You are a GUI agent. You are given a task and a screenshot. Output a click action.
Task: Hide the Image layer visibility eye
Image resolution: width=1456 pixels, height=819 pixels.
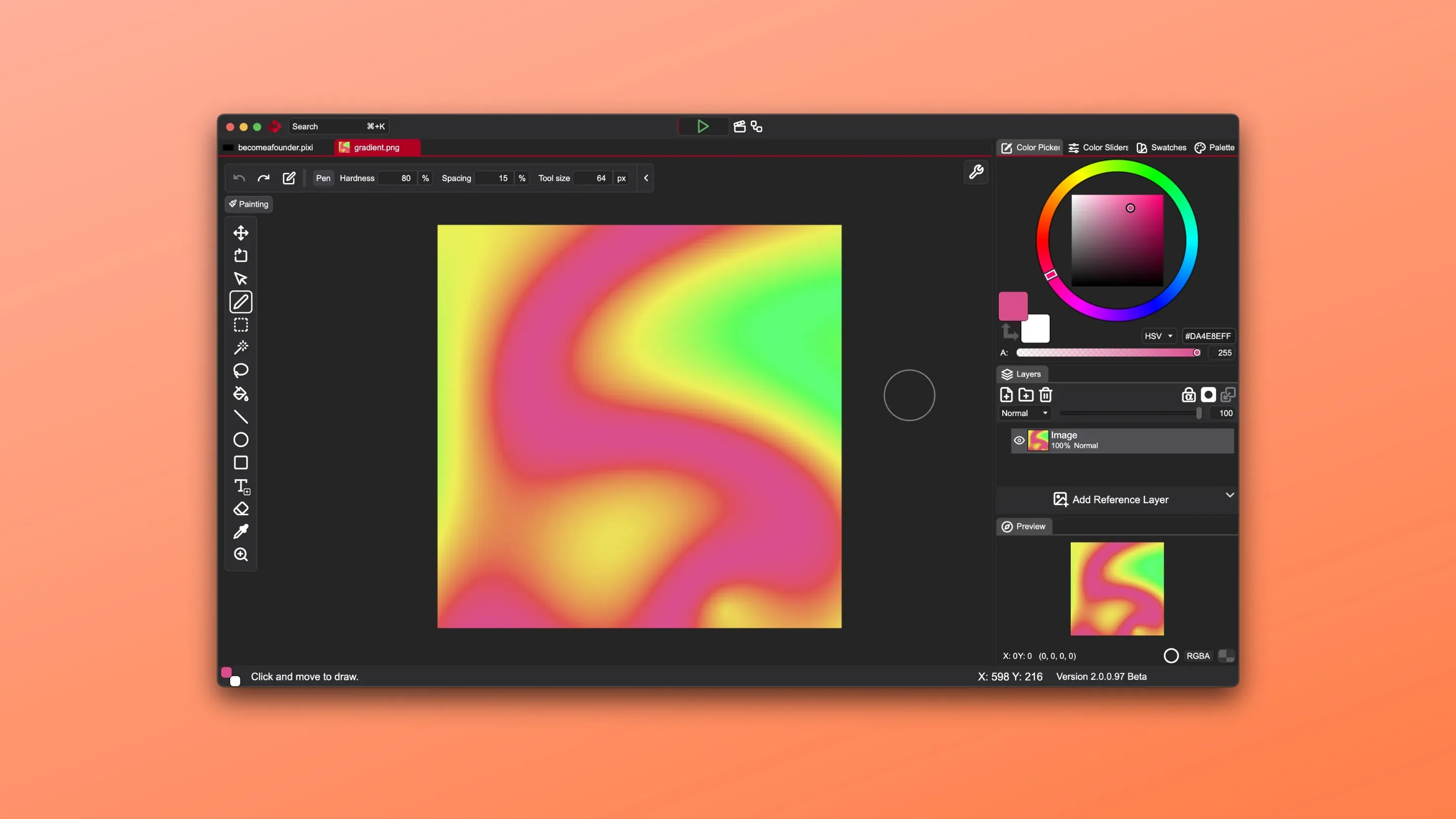1019,440
